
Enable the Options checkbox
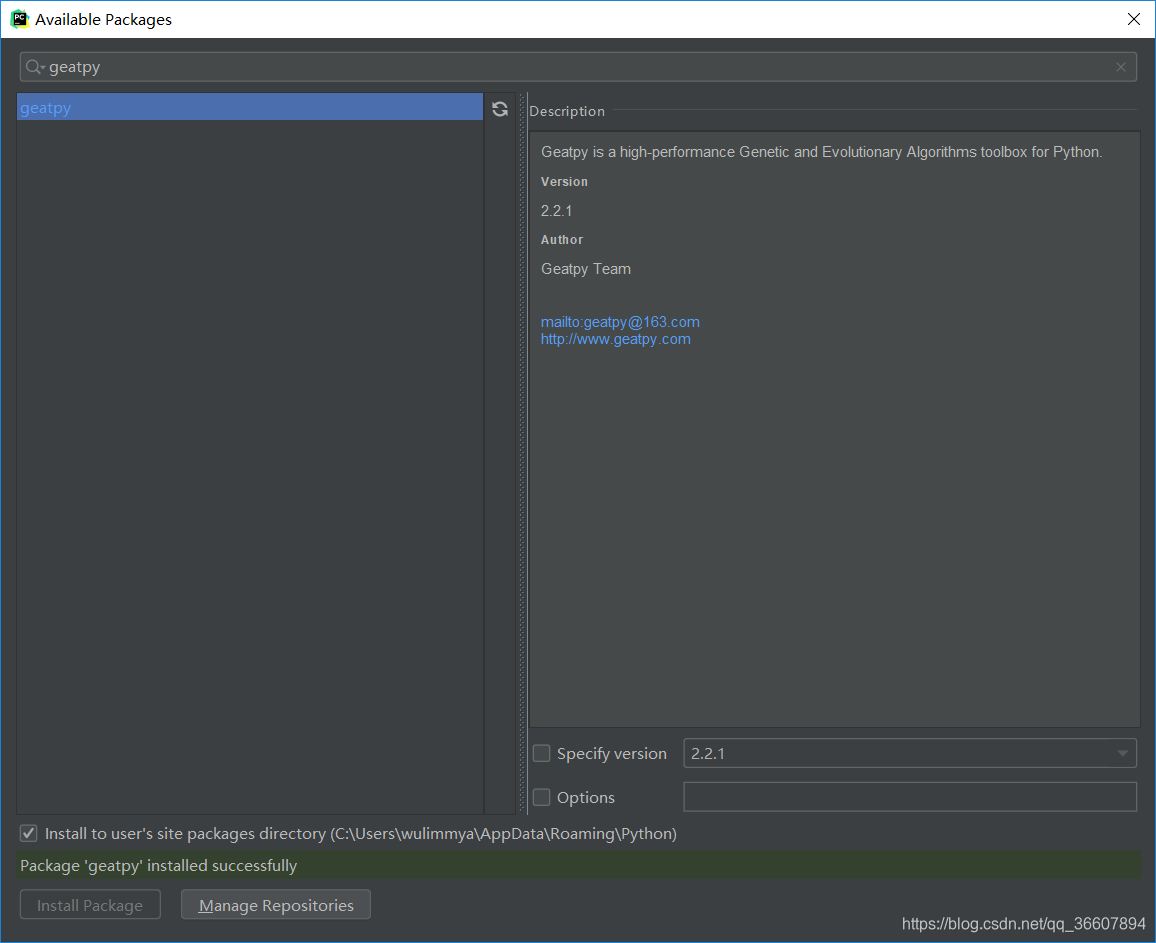click(542, 797)
